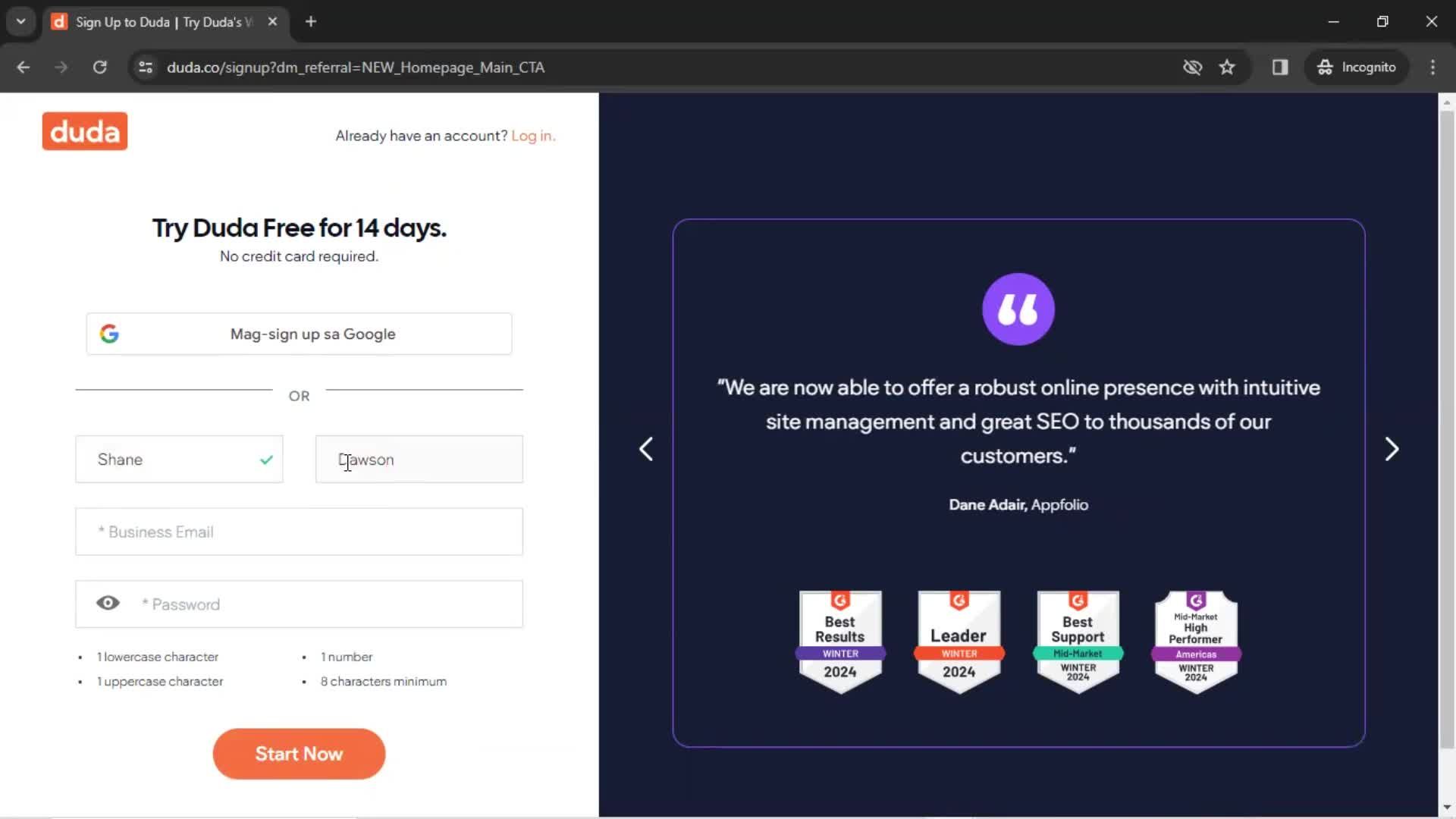
Task: Click the '1 lowercase character' requirement
Action: (x=158, y=657)
